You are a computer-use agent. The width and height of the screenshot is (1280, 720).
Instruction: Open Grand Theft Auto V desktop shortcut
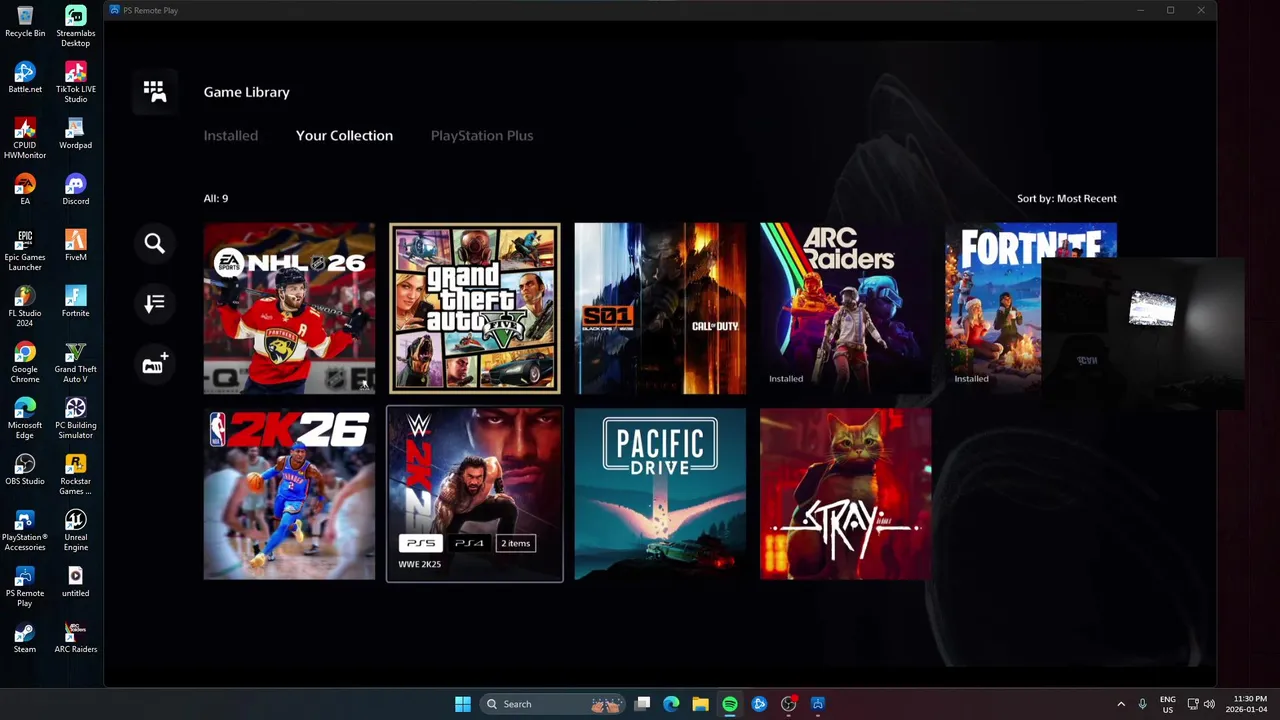coord(75,362)
